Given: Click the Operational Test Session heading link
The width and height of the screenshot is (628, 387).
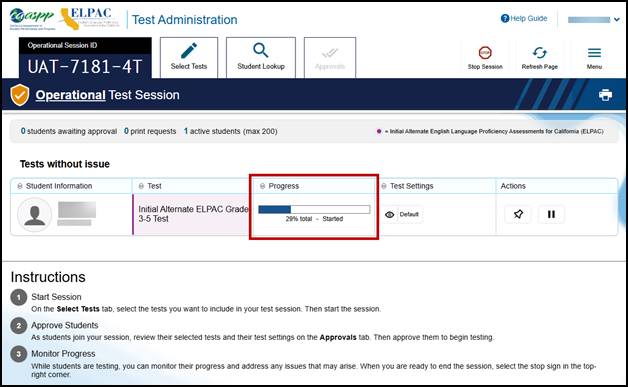Looking at the screenshot, I should coord(107,95).
